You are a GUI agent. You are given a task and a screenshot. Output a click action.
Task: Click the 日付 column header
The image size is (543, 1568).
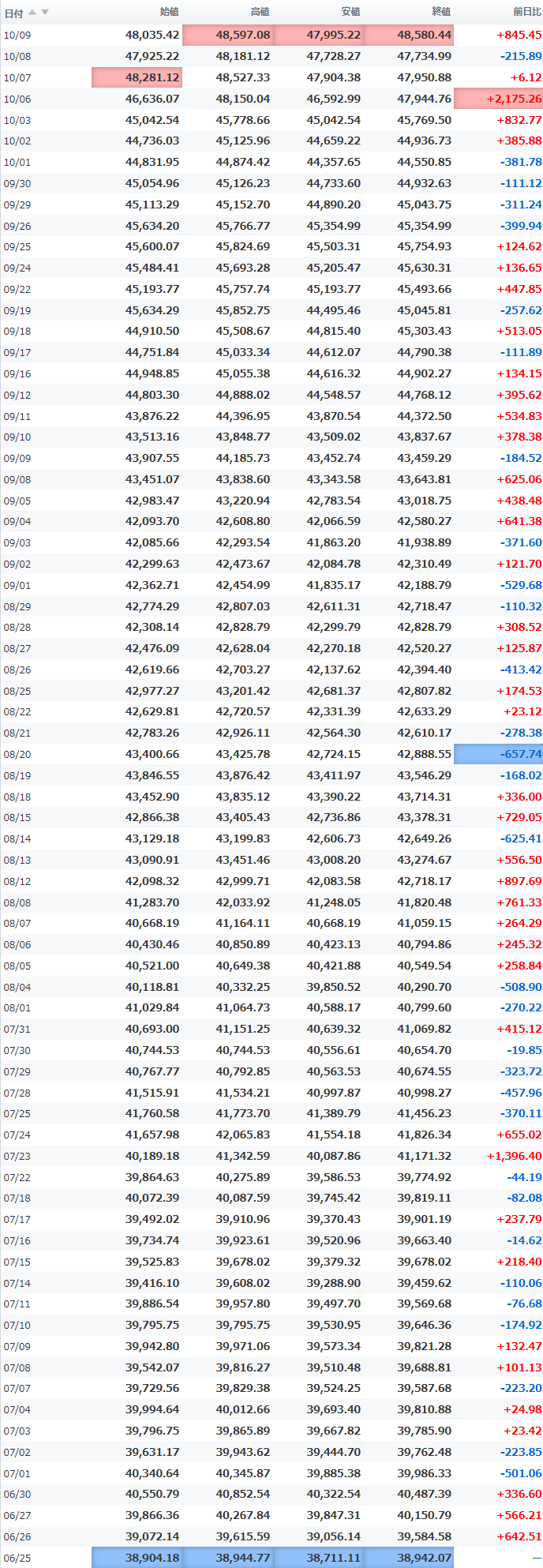[x=13, y=13]
